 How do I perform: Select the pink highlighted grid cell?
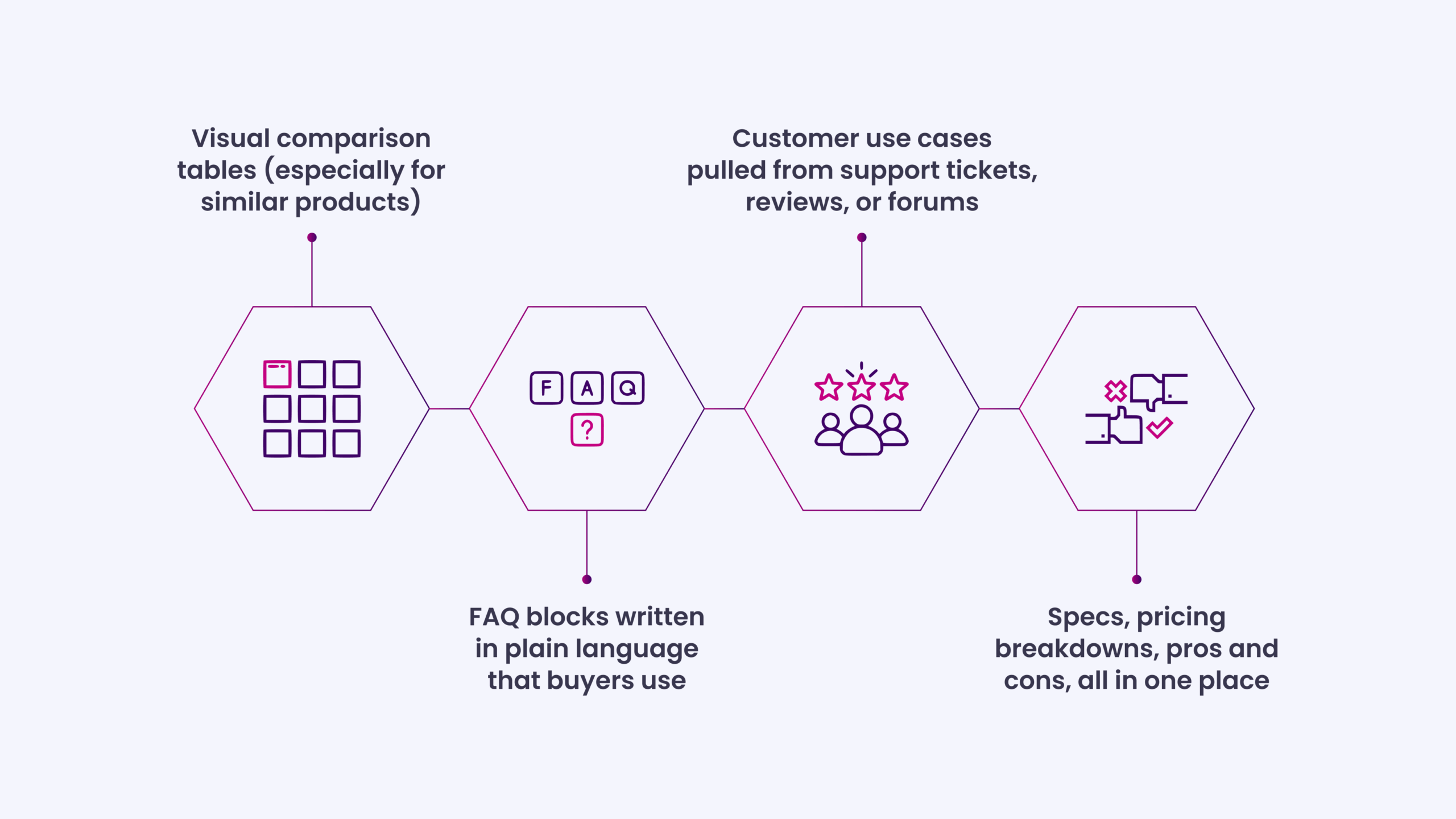coord(277,374)
